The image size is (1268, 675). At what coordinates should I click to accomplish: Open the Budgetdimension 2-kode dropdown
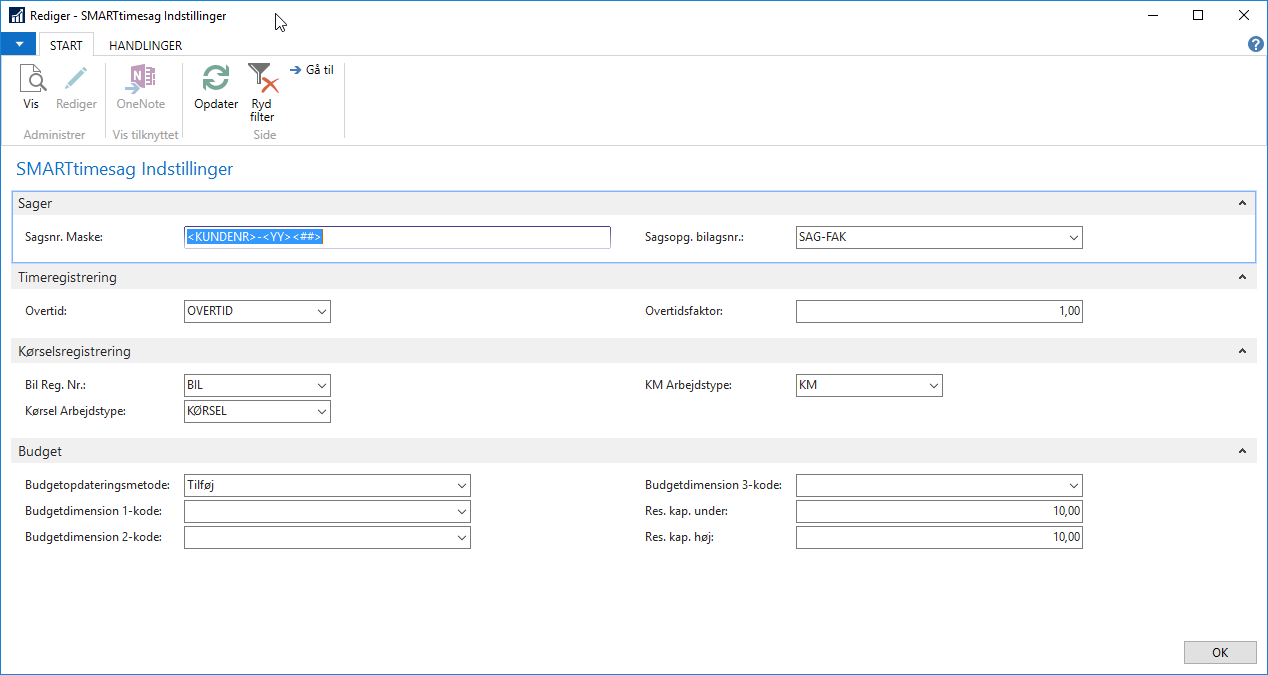[x=461, y=538]
